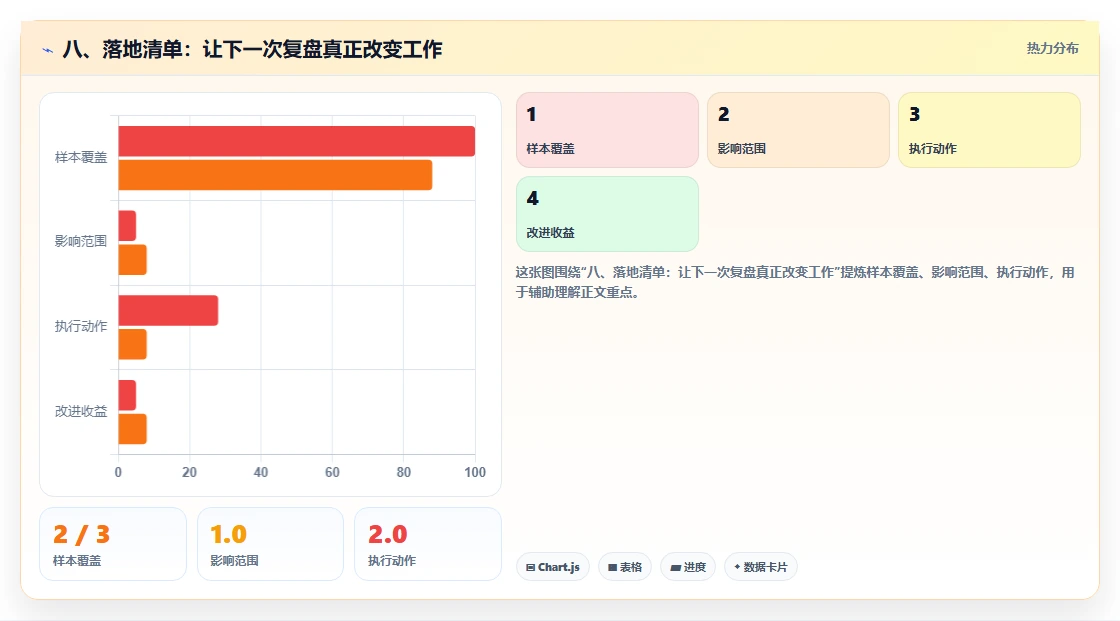Click the orange 执行动作 bar
1120x621 pixels.
[132, 344]
